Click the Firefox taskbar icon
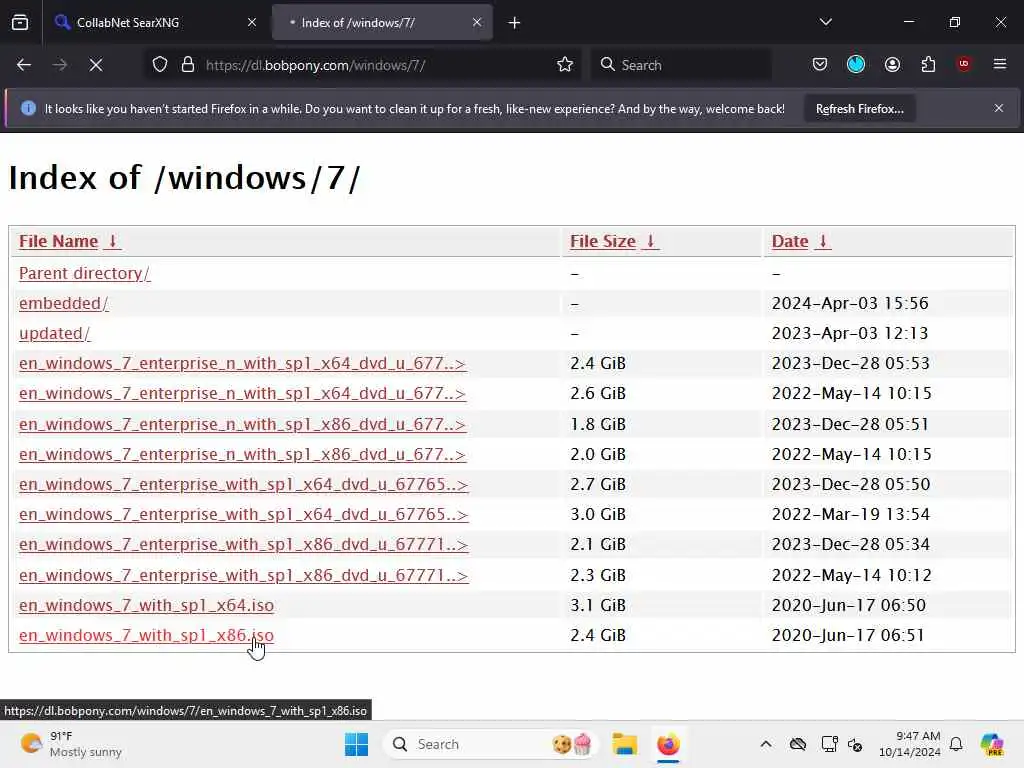Viewport: 1024px width, 768px height. (668, 744)
